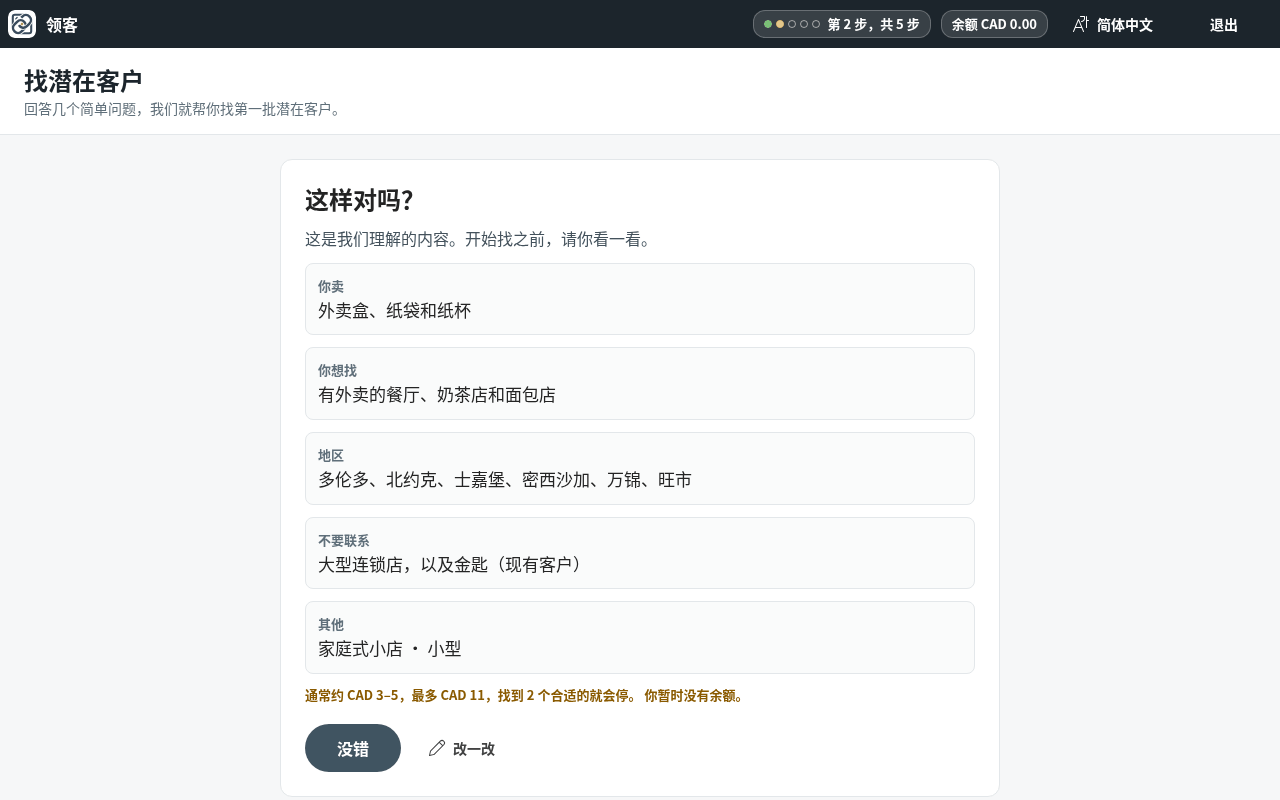Image resolution: width=1280 pixels, height=800 pixels.
Task: Click the pencil icon beside 改一改
Action: pyautogui.click(x=437, y=748)
